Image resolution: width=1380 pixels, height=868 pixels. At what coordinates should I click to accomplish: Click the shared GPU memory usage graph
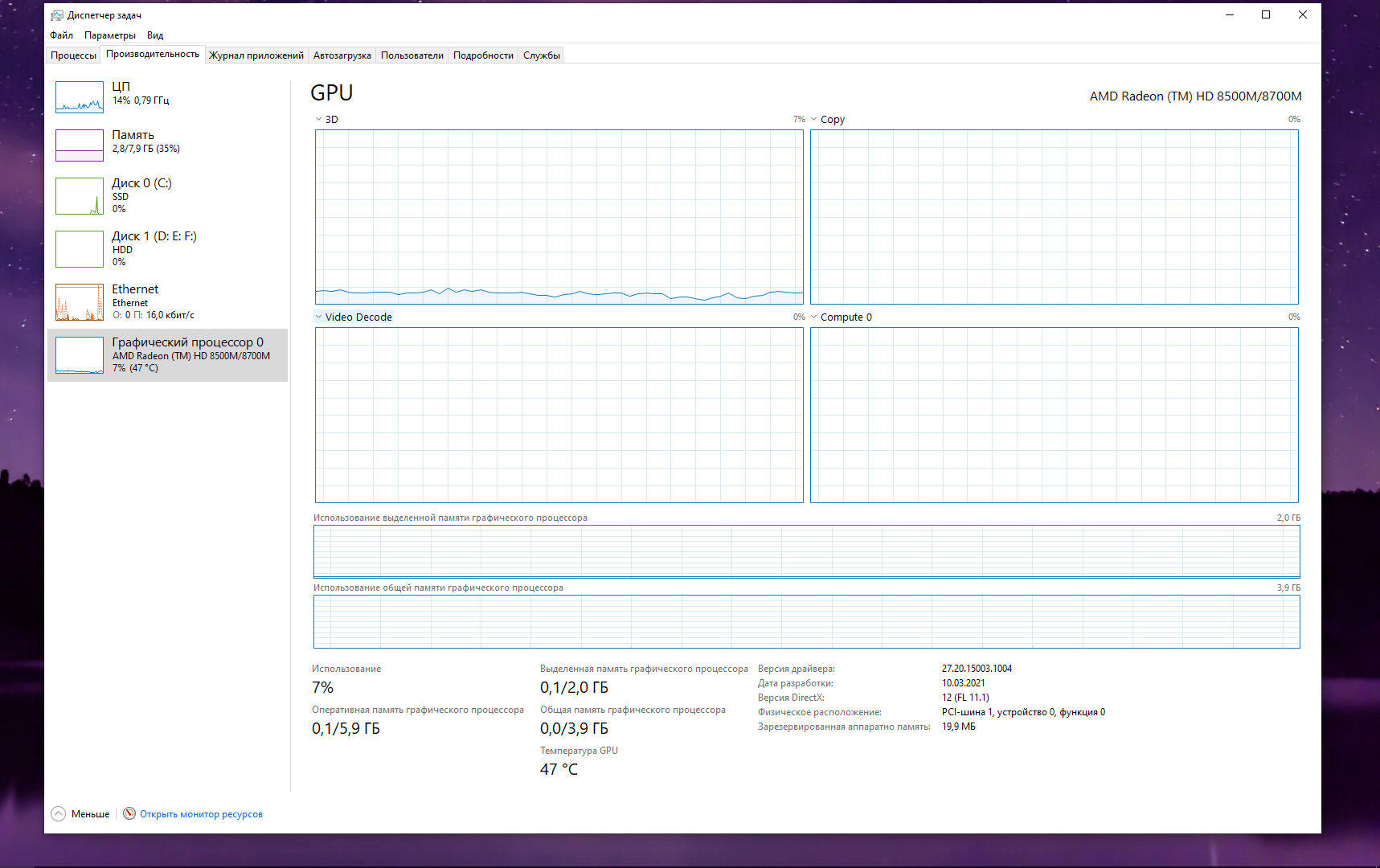[x=807, y=621]
